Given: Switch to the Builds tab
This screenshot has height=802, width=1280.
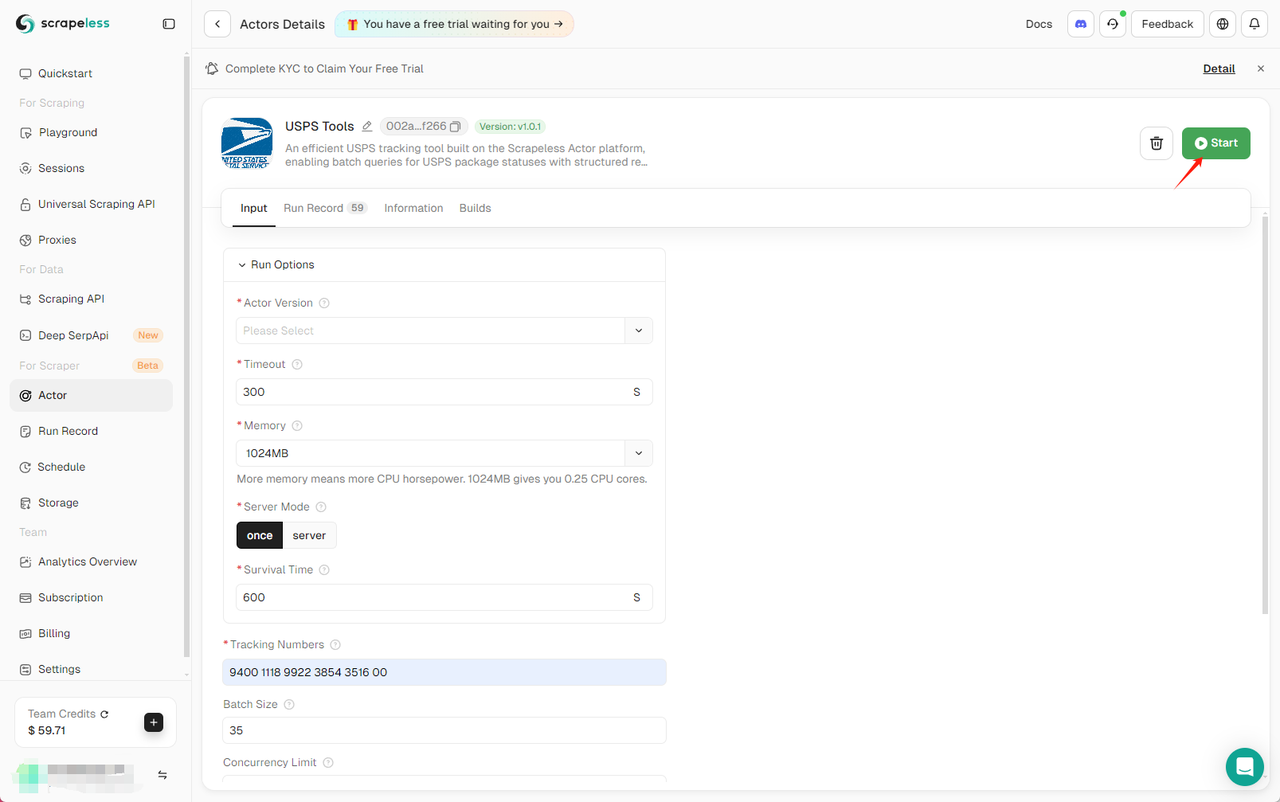Looking at the screenshot, I should [475, 208].
